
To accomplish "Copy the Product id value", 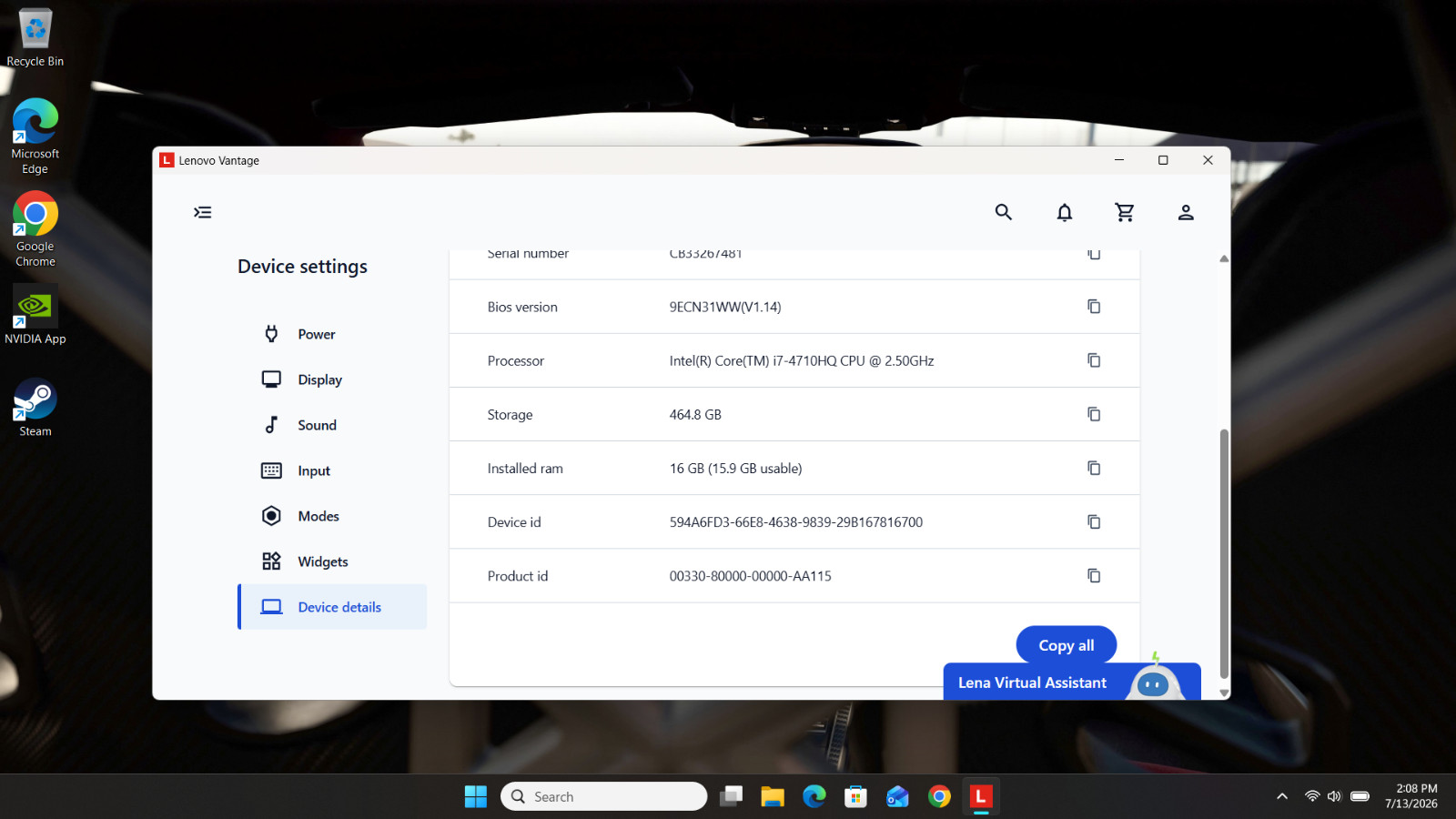I will click(1094, 575).
